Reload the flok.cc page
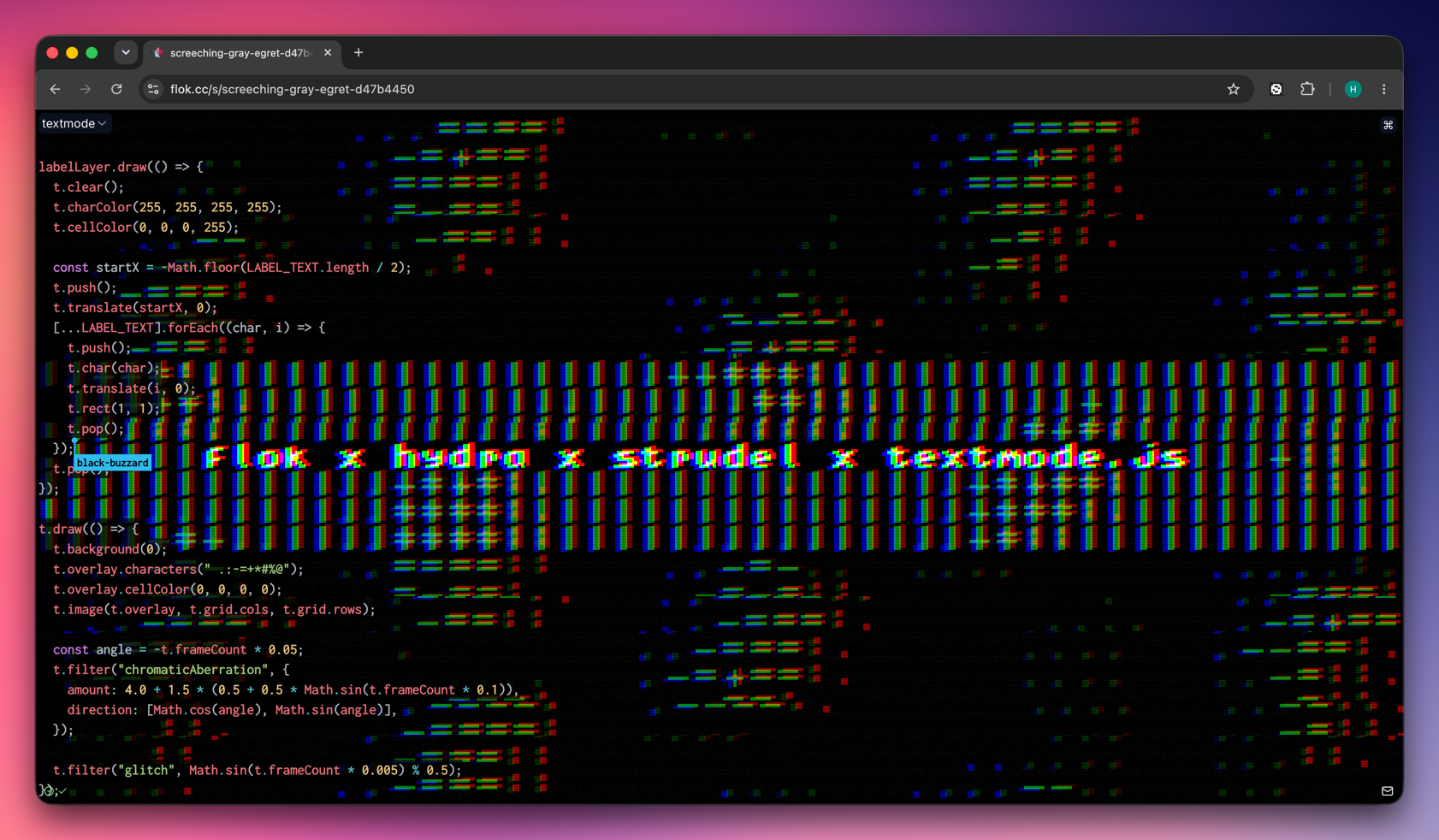This screenshot has width=1439, height=840. (x=116, y=89)
